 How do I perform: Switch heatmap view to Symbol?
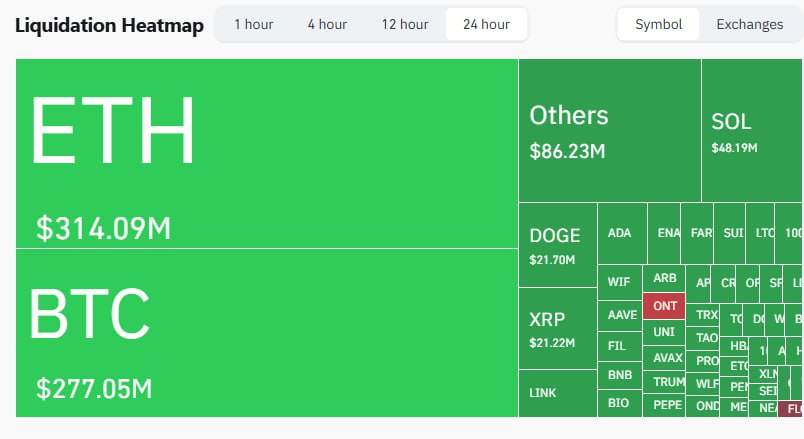[658, 24]
